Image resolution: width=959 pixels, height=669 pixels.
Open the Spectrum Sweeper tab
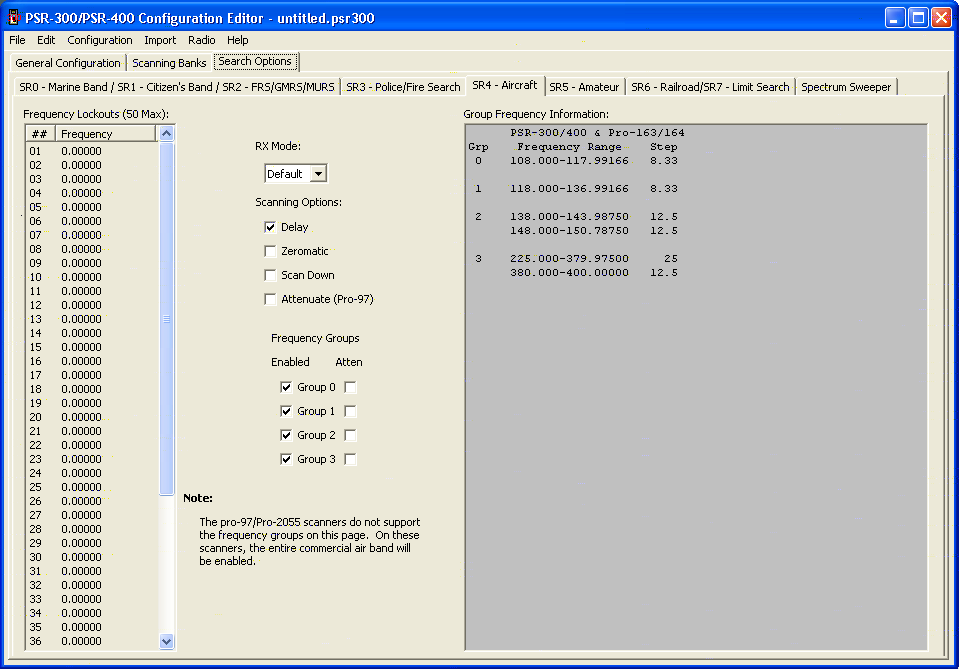(x=846, y=87)
